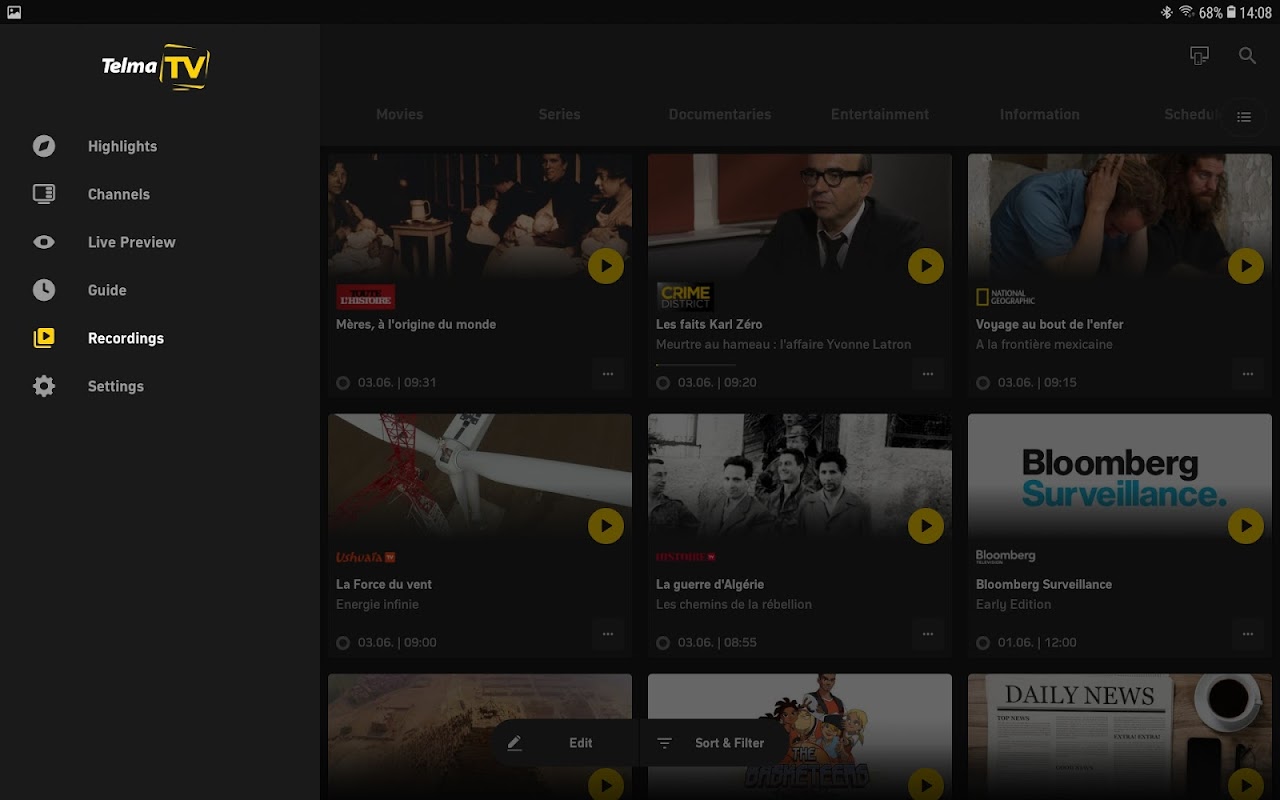Open the Guide clock icon

tap(44, 290)
